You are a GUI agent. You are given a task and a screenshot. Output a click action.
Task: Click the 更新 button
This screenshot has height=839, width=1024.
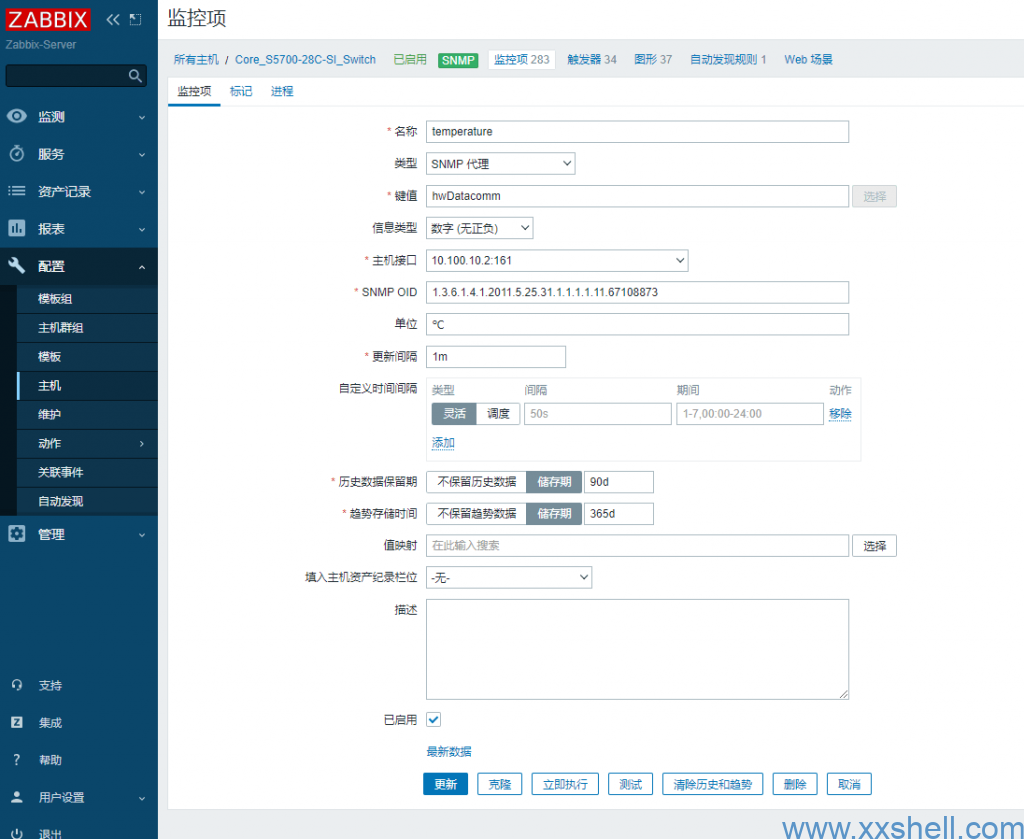[x=445, y=785]
